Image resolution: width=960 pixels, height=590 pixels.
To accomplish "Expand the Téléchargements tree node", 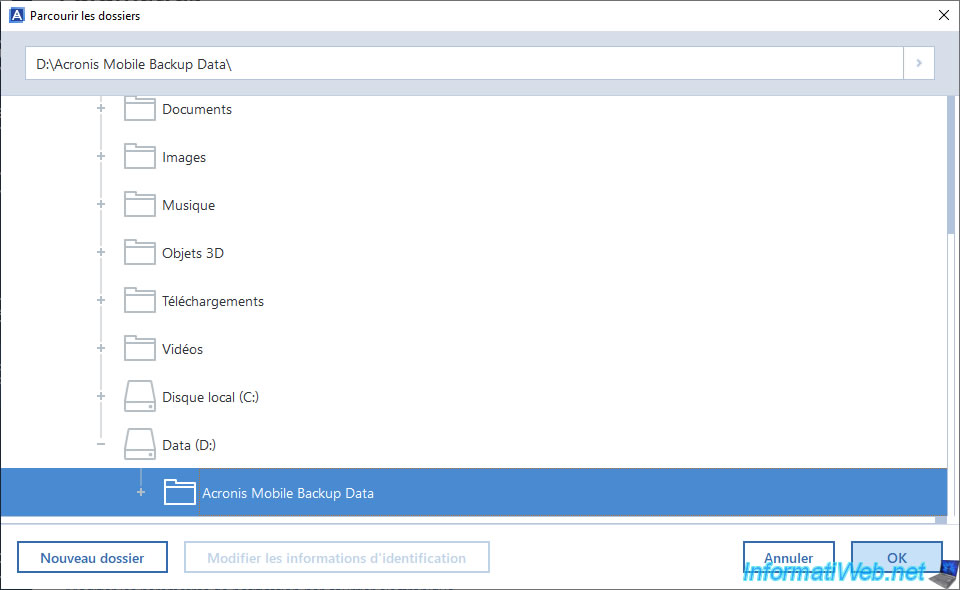I will click(x=101, y=300).
